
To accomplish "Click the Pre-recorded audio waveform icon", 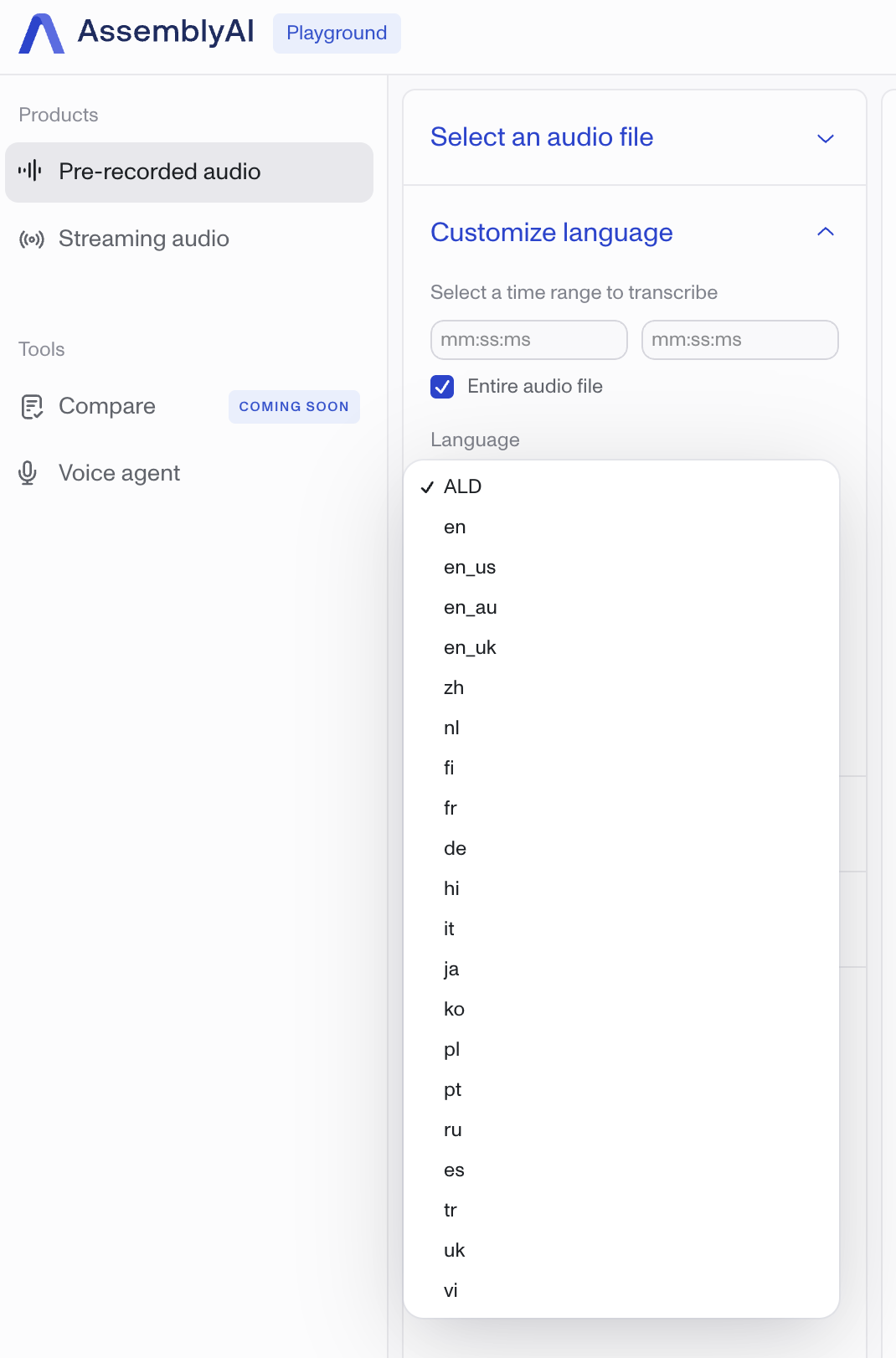I will [30, 171].
